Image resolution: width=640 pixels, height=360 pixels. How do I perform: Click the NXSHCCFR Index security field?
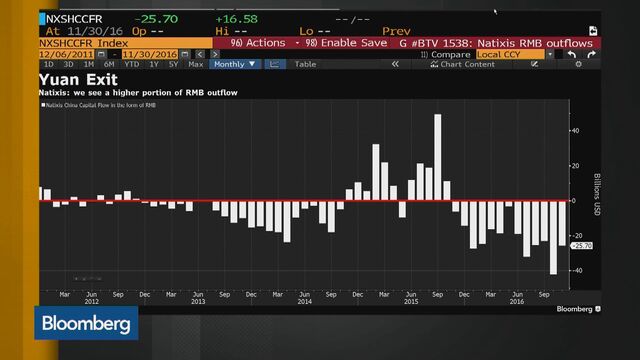[126, 43]
